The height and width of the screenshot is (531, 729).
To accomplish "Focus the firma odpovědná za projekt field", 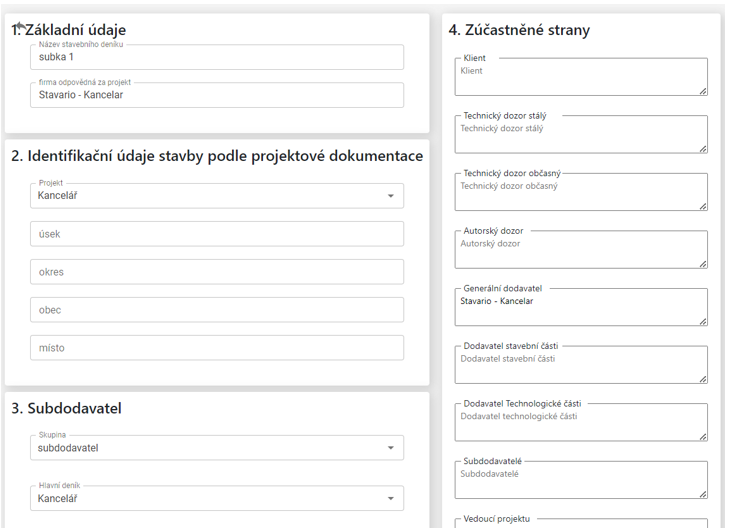I will click(x=216, y=96).
